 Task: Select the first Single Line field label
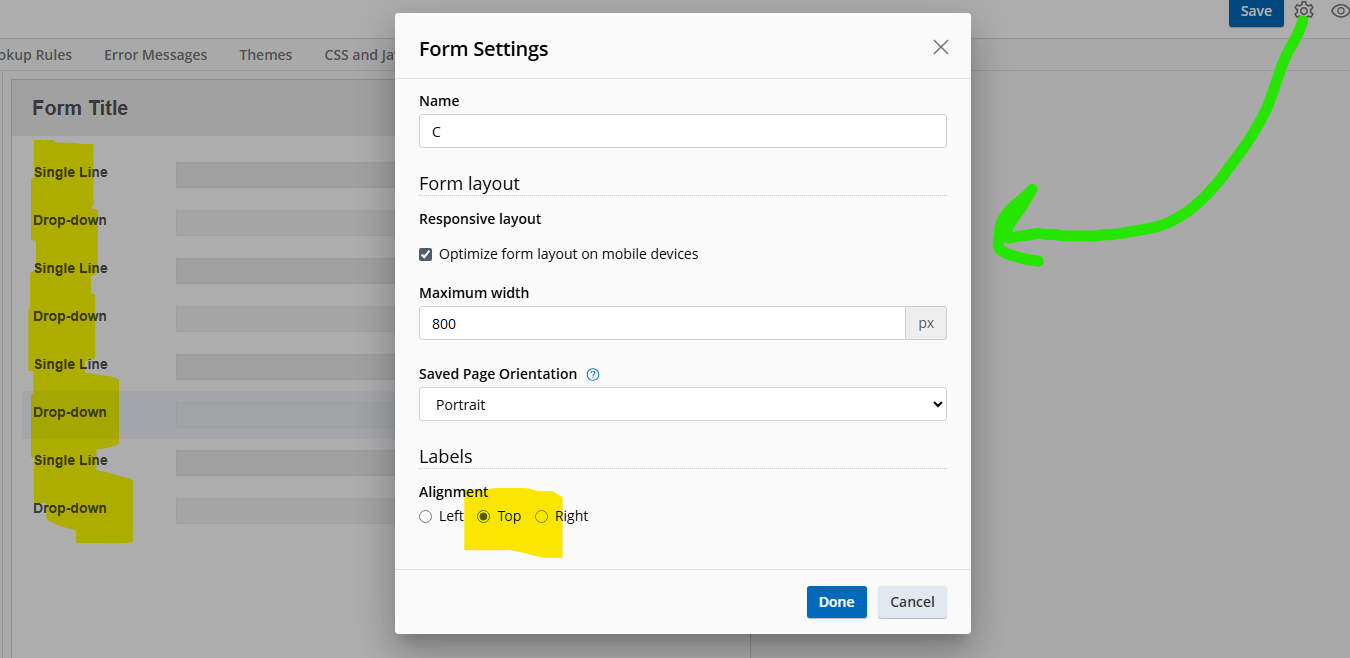[x=70, y=172]
